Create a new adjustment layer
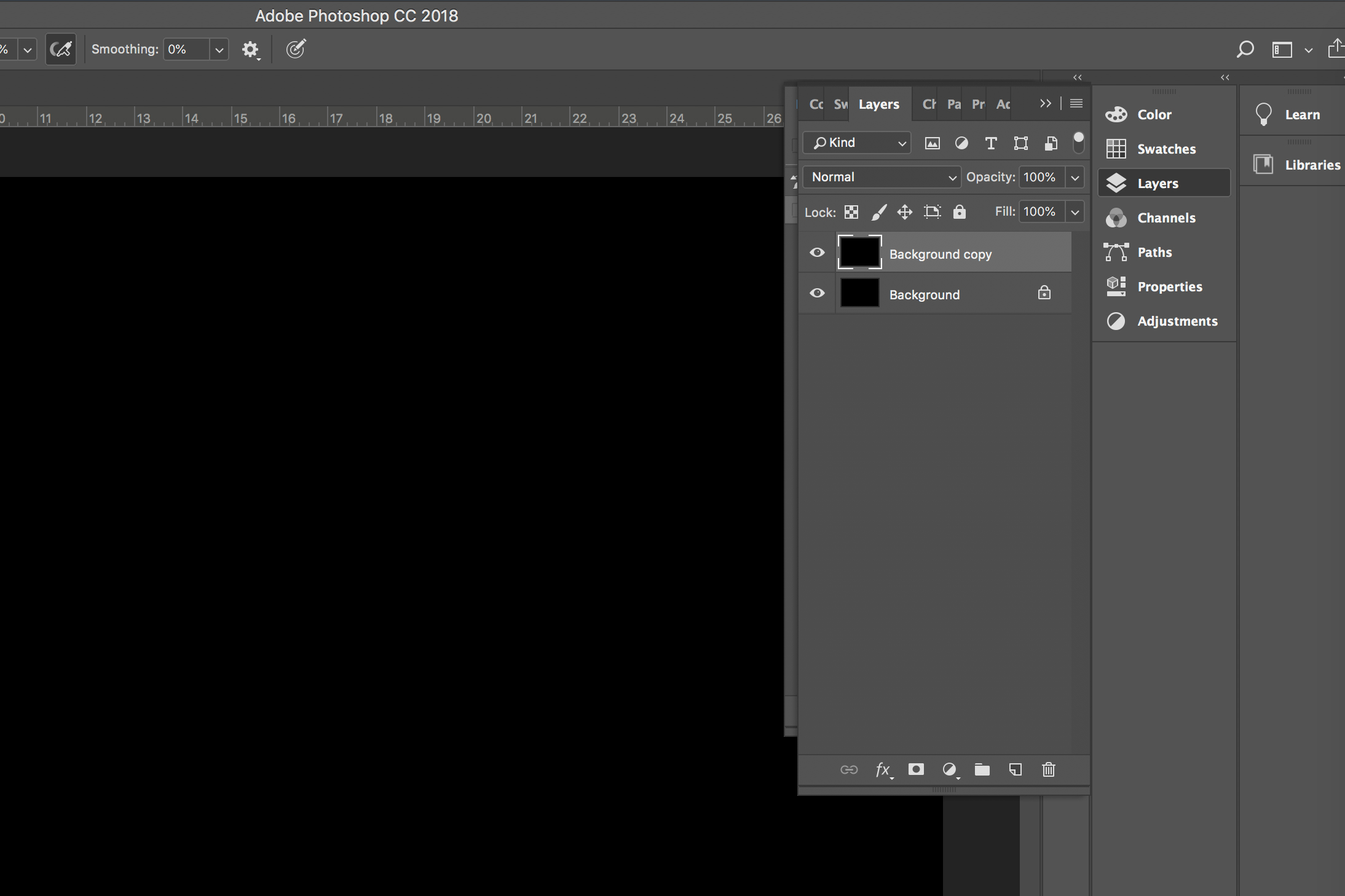The height and width of the screenshot is (896, 1345). click(x=950, y=769)
